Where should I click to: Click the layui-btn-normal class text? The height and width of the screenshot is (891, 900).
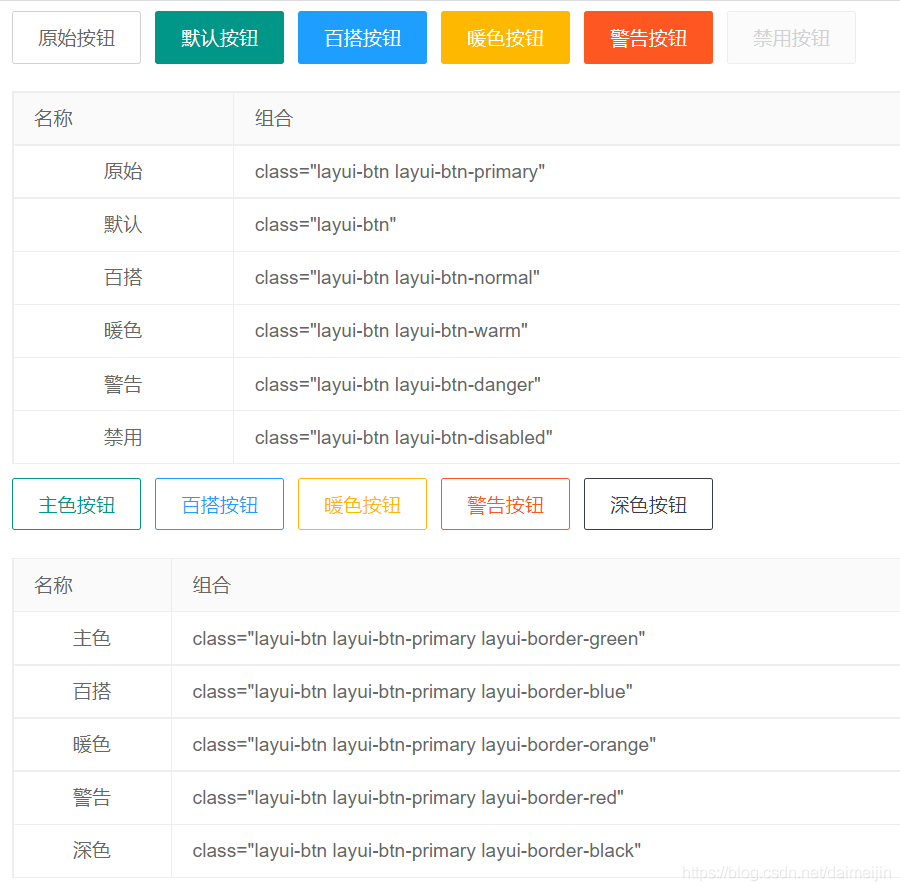[397, 278]
